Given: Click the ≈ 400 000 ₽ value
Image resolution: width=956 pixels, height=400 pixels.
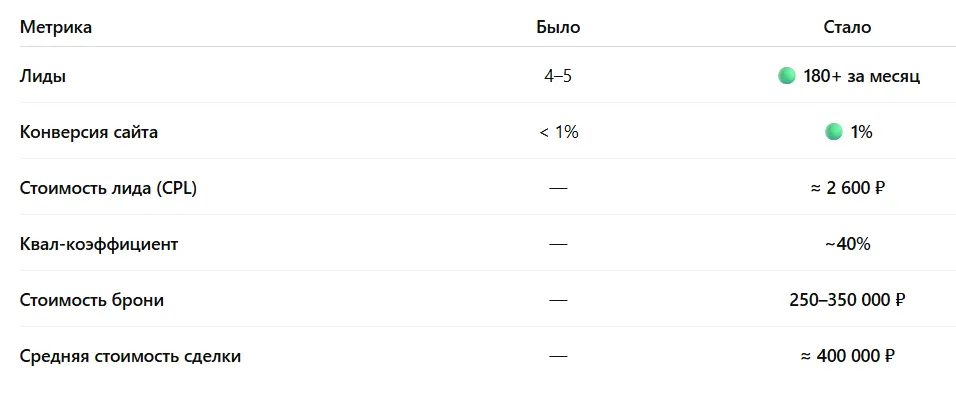Looking at the screenshot, I should tap(847, 356).
